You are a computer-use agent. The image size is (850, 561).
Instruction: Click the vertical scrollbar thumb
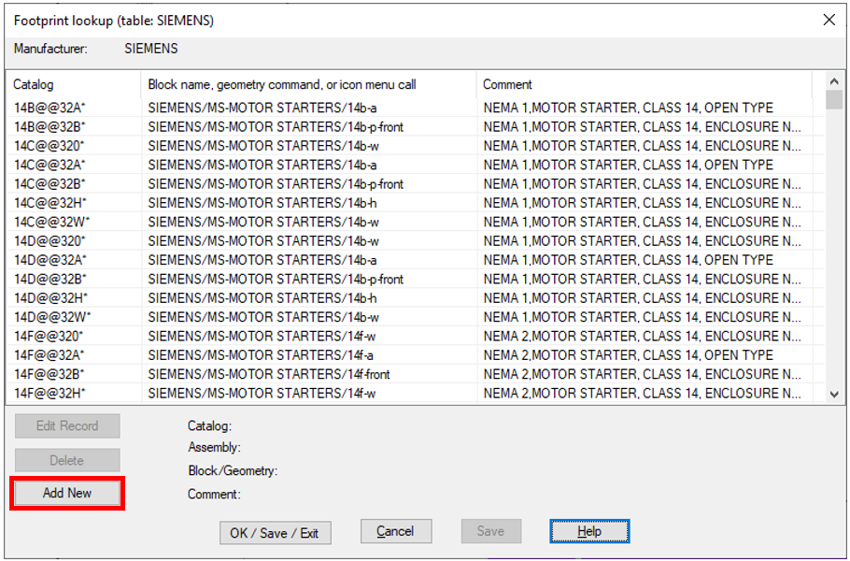[x=834, y=100]
